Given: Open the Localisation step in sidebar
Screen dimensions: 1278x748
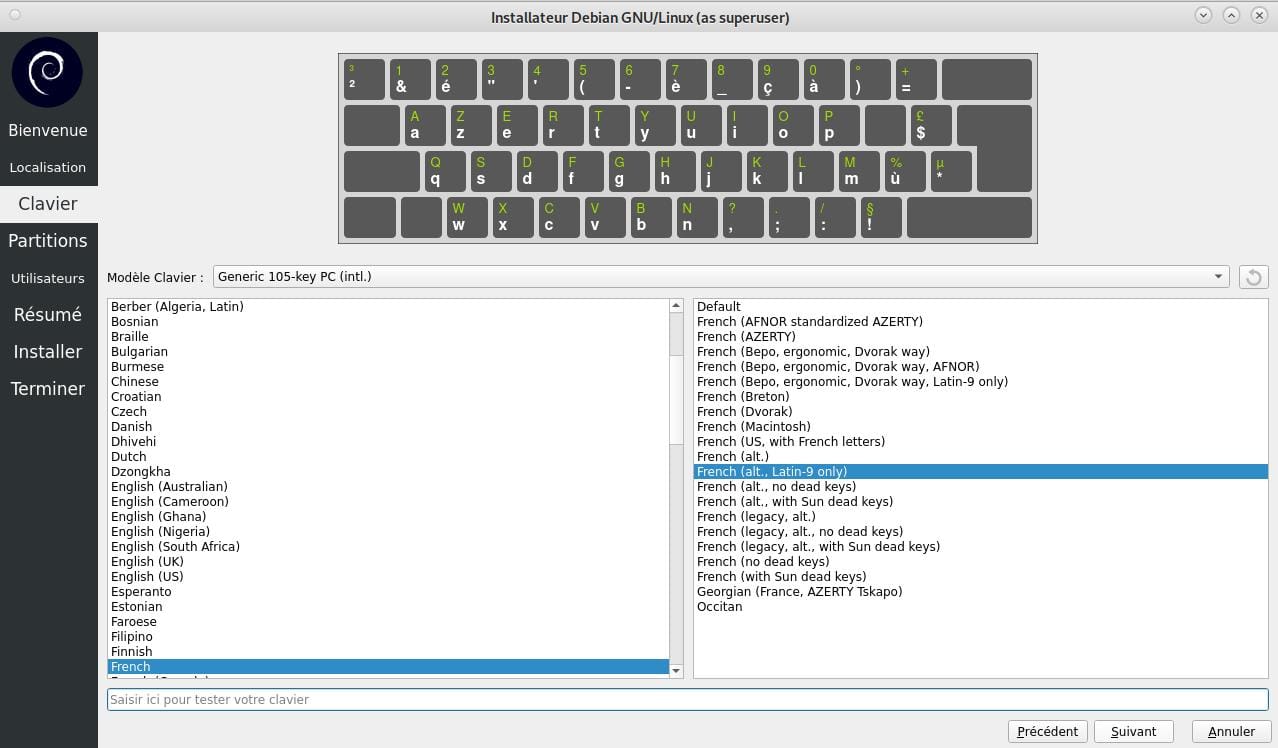Looking at the screenshot, I should (48, 167).
